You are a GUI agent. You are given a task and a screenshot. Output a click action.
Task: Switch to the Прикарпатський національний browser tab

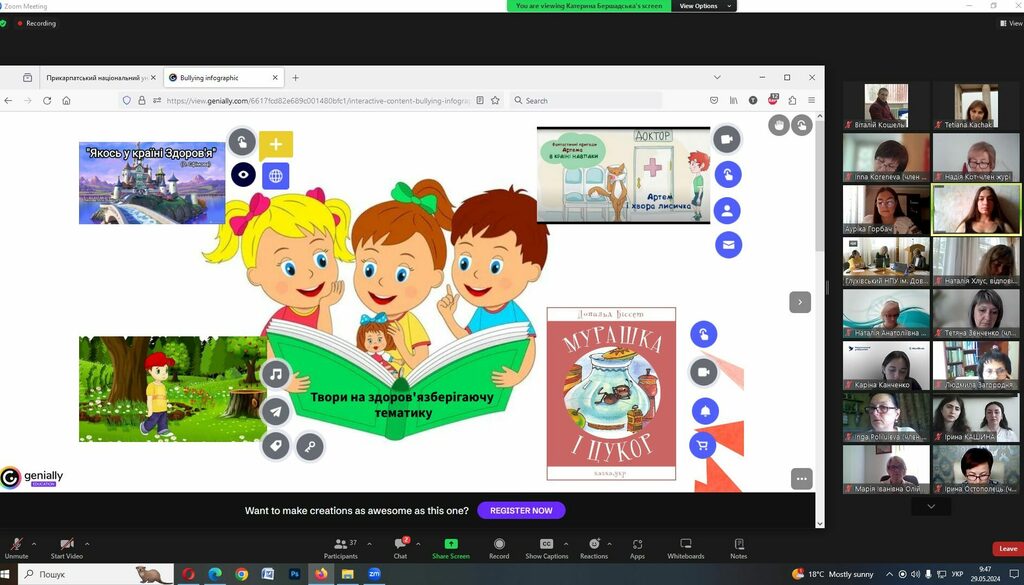tap(96, 77)
